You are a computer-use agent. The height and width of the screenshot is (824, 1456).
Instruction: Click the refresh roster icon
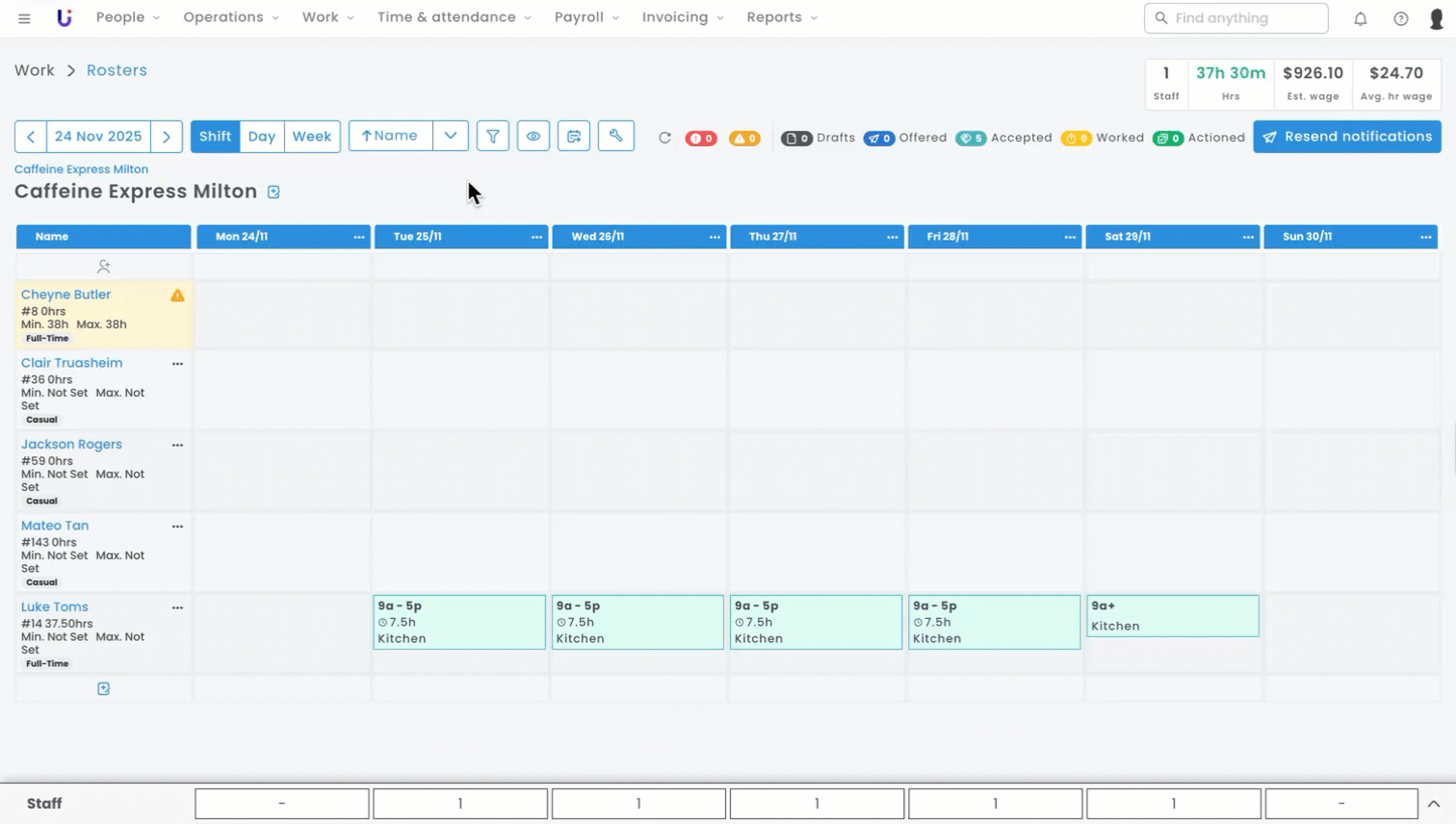[x=664, y=138]
